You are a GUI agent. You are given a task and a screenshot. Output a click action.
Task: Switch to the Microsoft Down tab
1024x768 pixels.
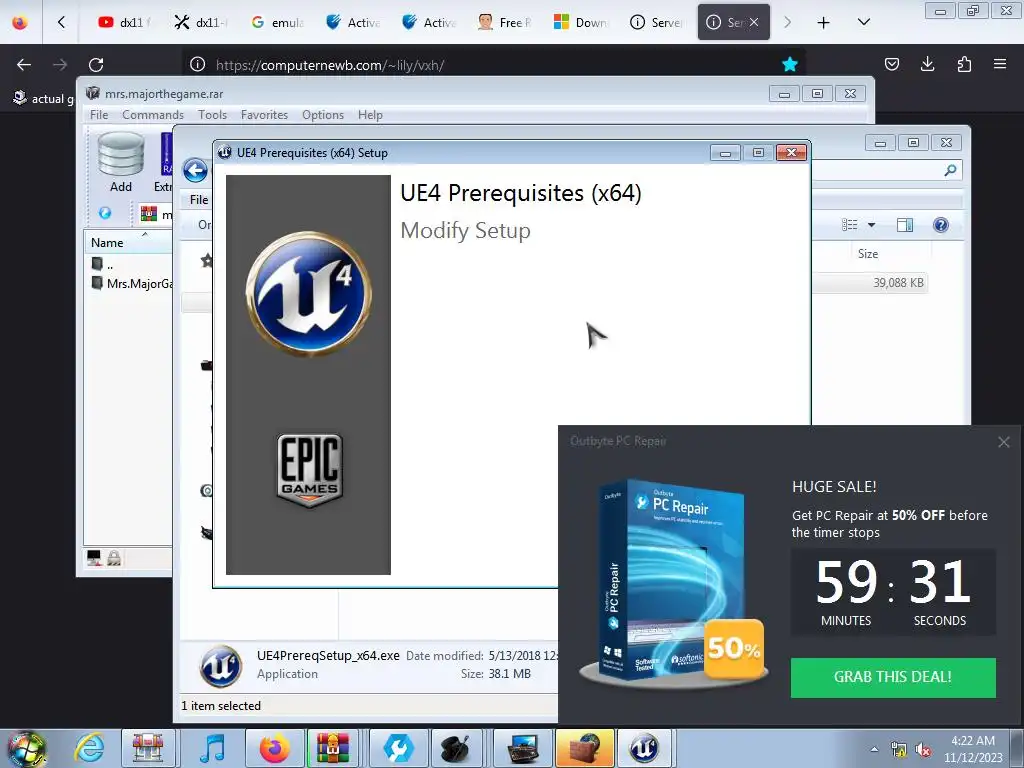point(581,22)
